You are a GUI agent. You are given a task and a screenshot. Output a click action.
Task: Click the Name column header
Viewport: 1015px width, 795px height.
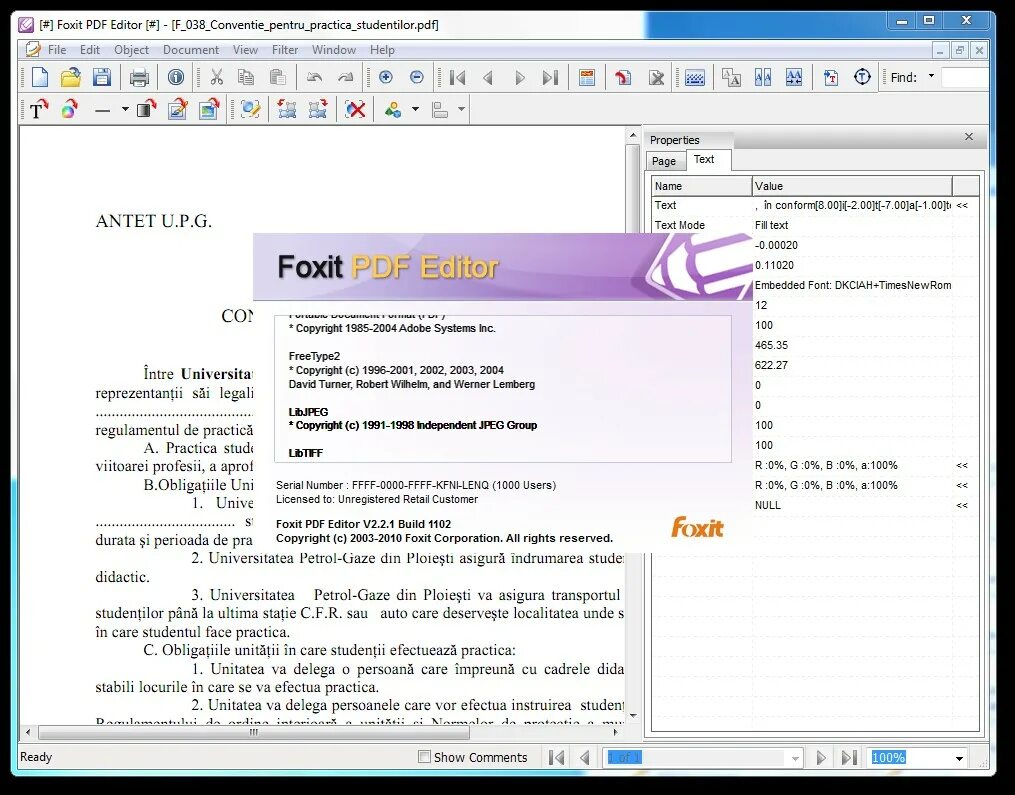click(702, 186)
